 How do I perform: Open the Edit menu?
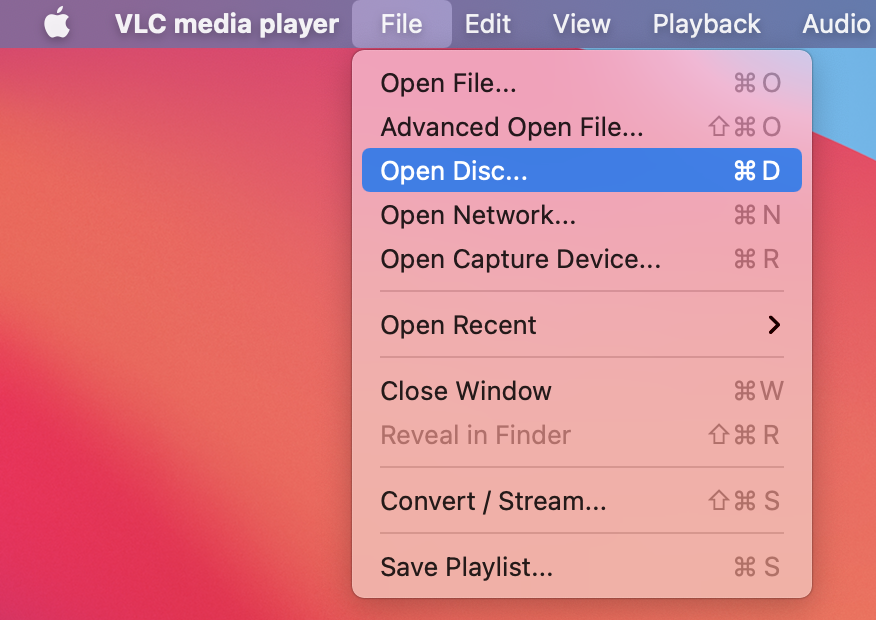(487, 23)
